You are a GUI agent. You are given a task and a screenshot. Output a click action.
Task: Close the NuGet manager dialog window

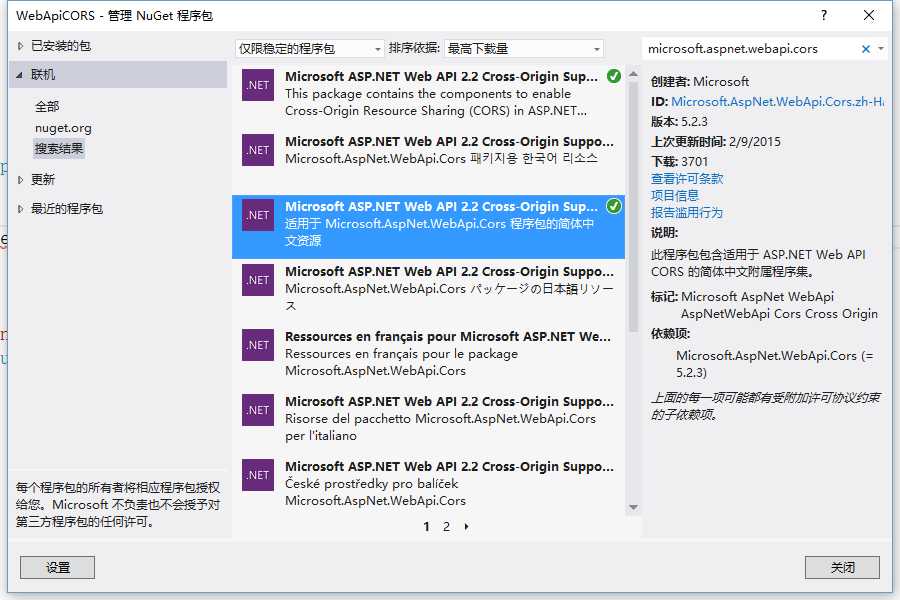pos(869,16)
